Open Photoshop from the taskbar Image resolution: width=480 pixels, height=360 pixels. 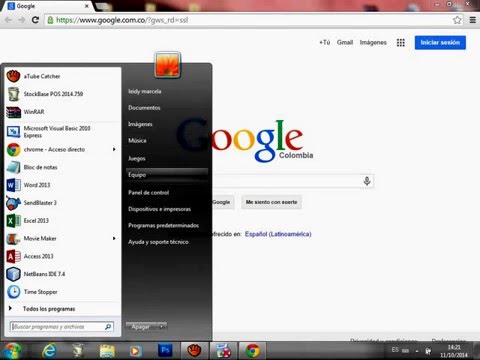pos(165,350)
